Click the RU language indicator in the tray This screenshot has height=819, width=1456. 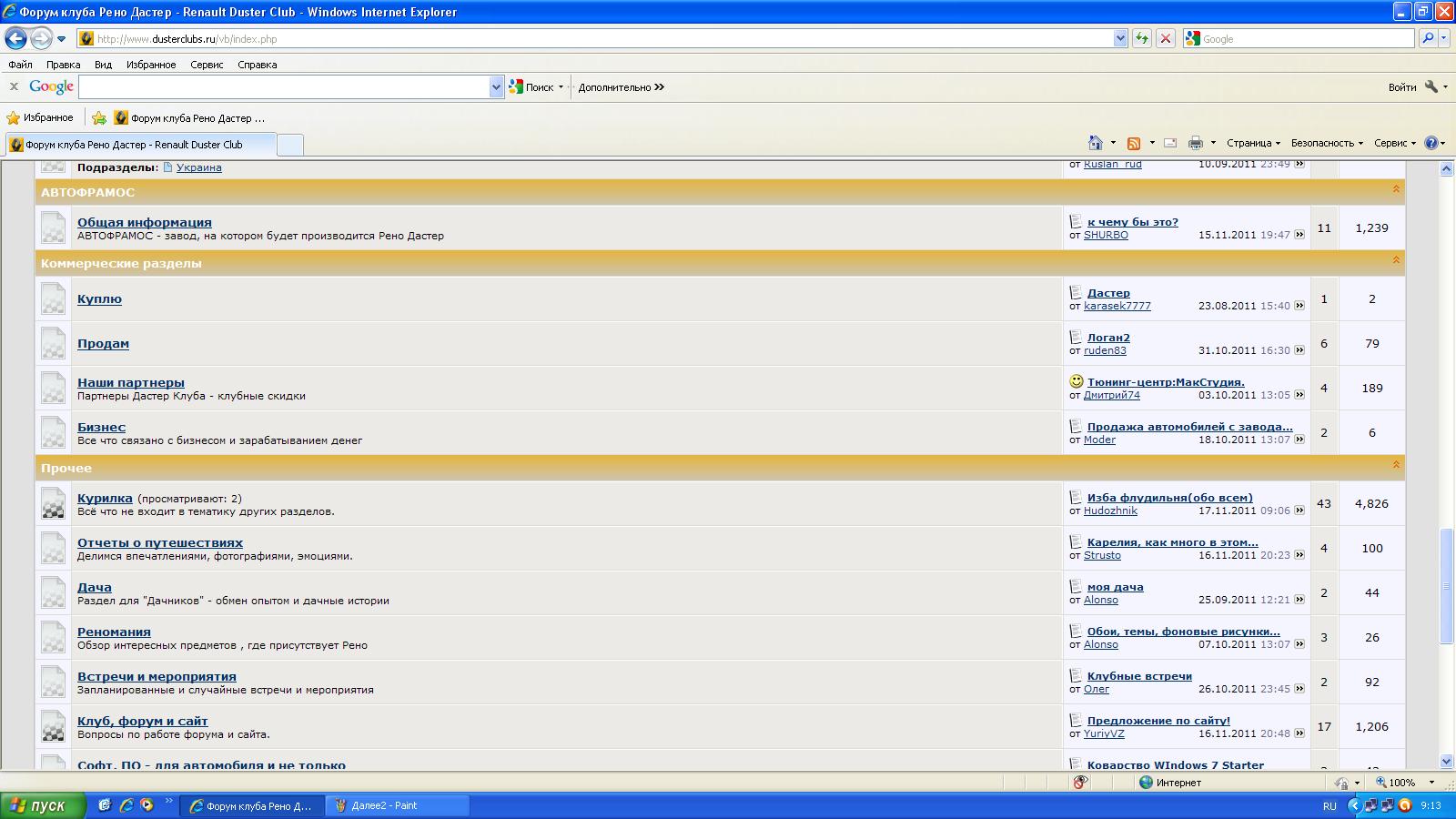pos(1330,806)
